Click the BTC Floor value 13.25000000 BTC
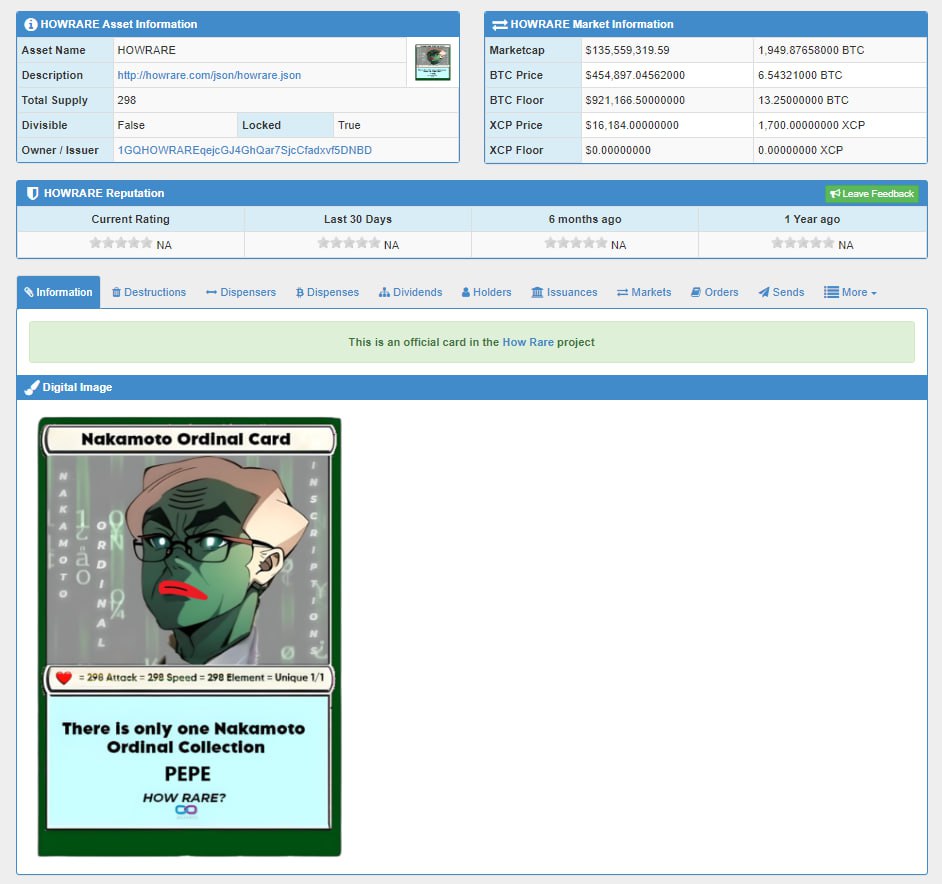Viewport: 942px width, 884px height. pyautogui.click(x=803, y=100)
